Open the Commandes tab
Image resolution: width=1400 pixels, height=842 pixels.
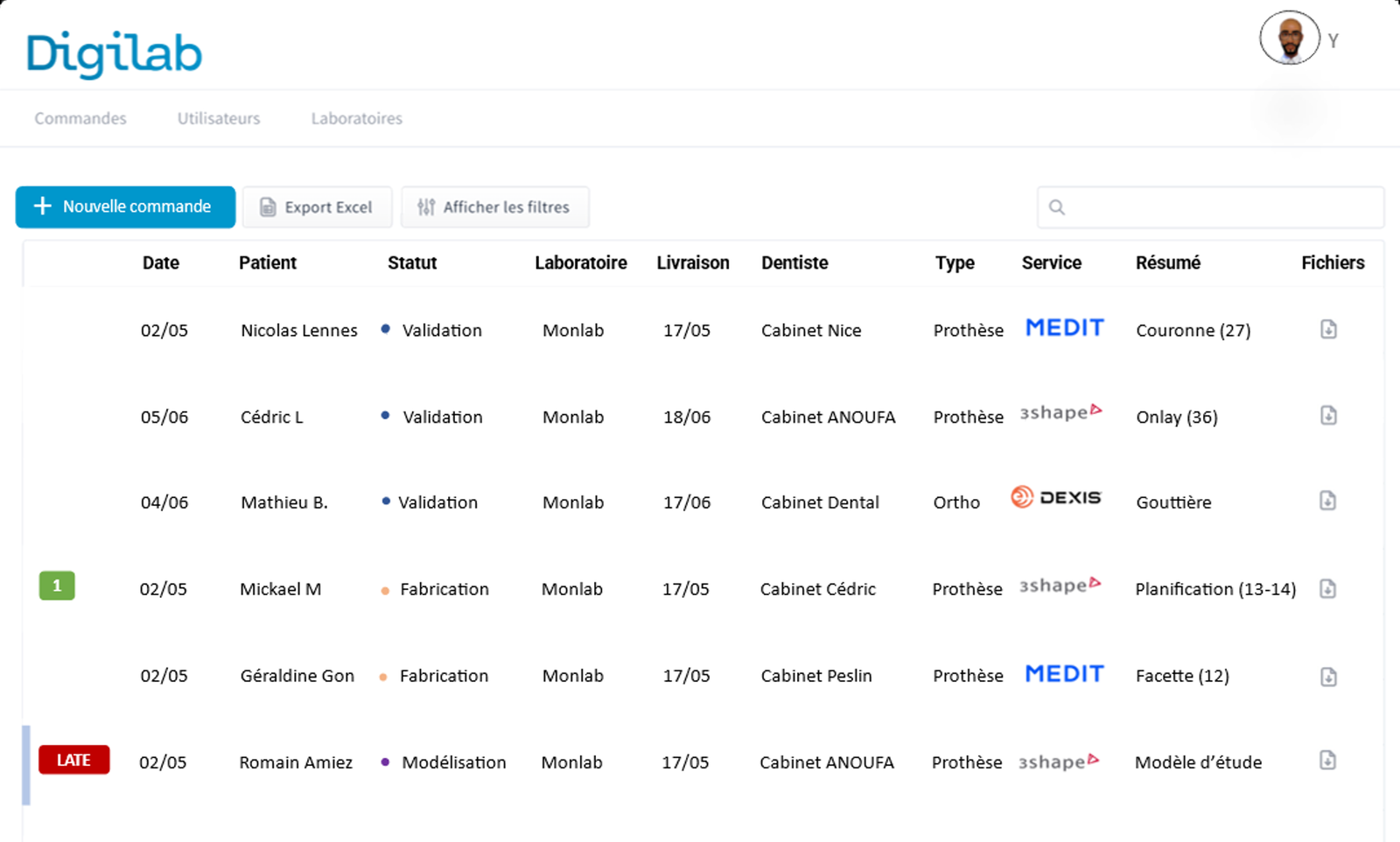(80, 118)
